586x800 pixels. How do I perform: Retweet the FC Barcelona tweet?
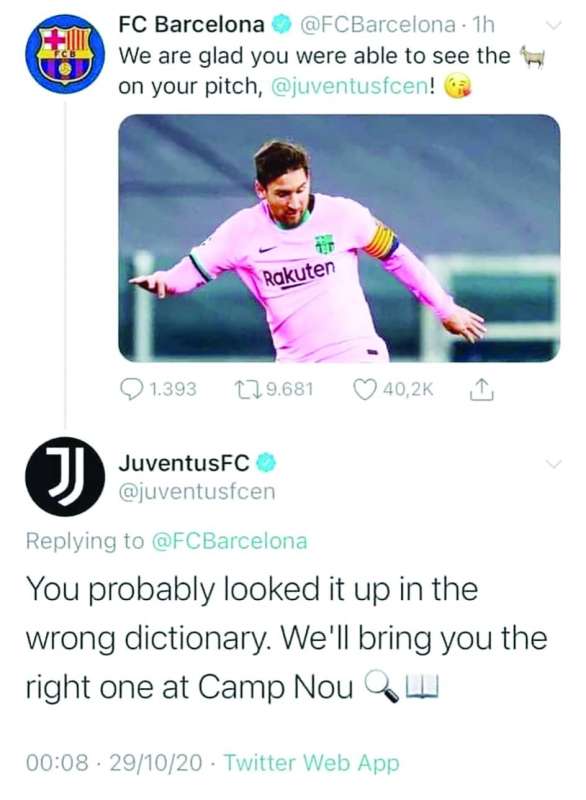click(247, 390)
